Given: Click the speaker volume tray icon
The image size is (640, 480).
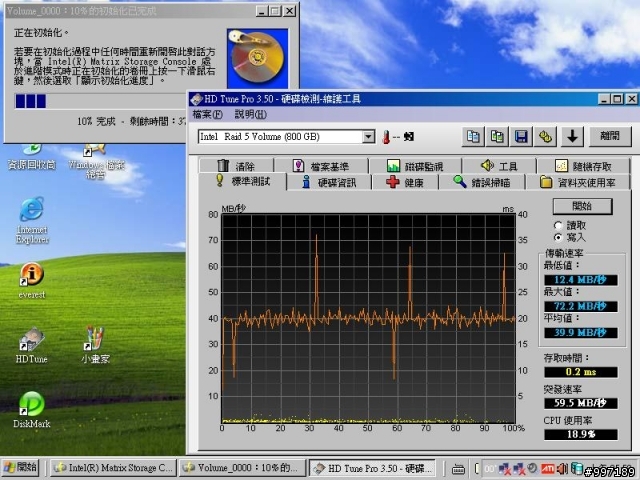Looking at the screenshot, I should coord(562,468).
